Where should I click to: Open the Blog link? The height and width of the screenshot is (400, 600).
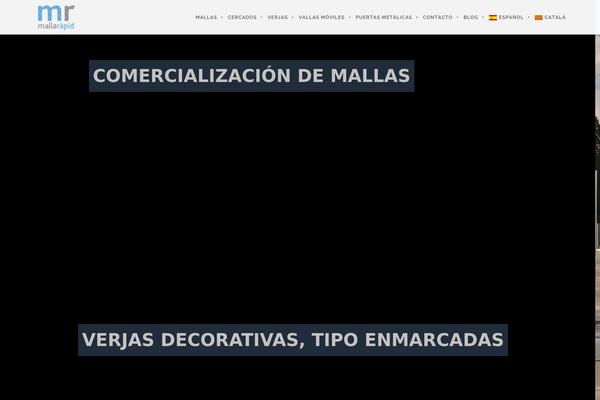(x=471, y=17)
